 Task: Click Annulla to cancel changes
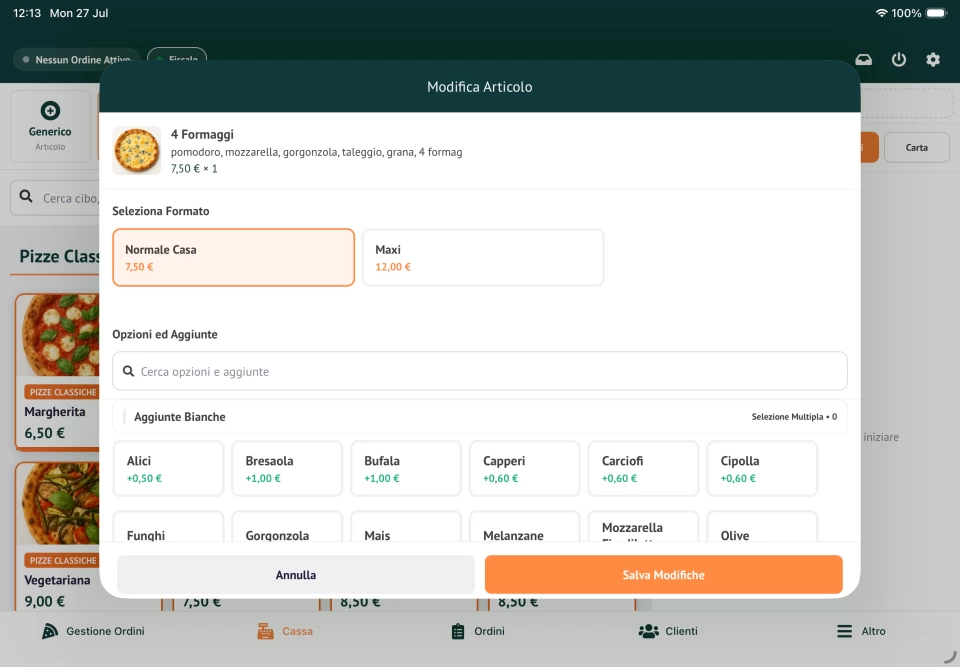click(296, 575)
